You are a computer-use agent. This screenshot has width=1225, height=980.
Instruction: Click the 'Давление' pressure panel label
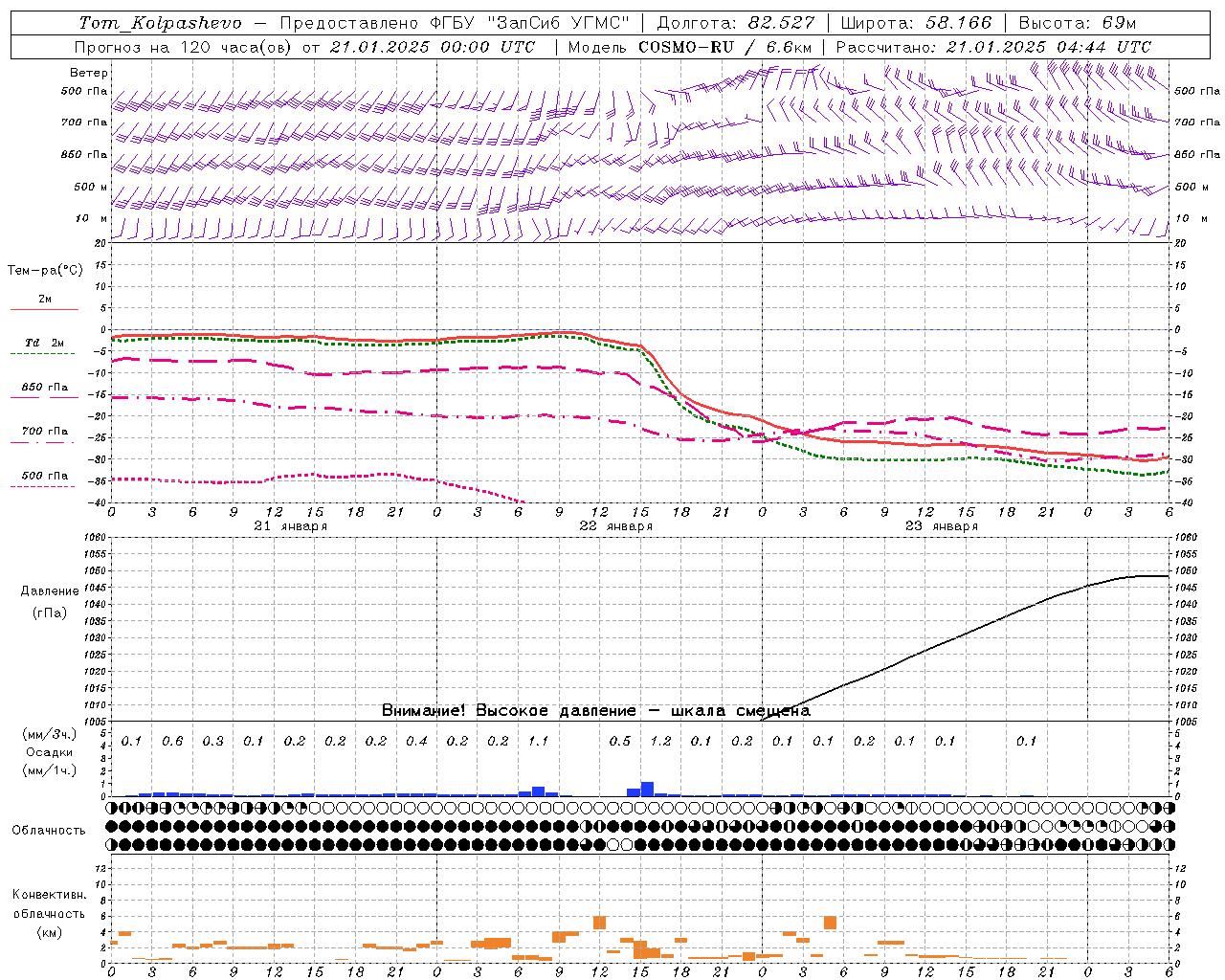[x=50, y=591]
